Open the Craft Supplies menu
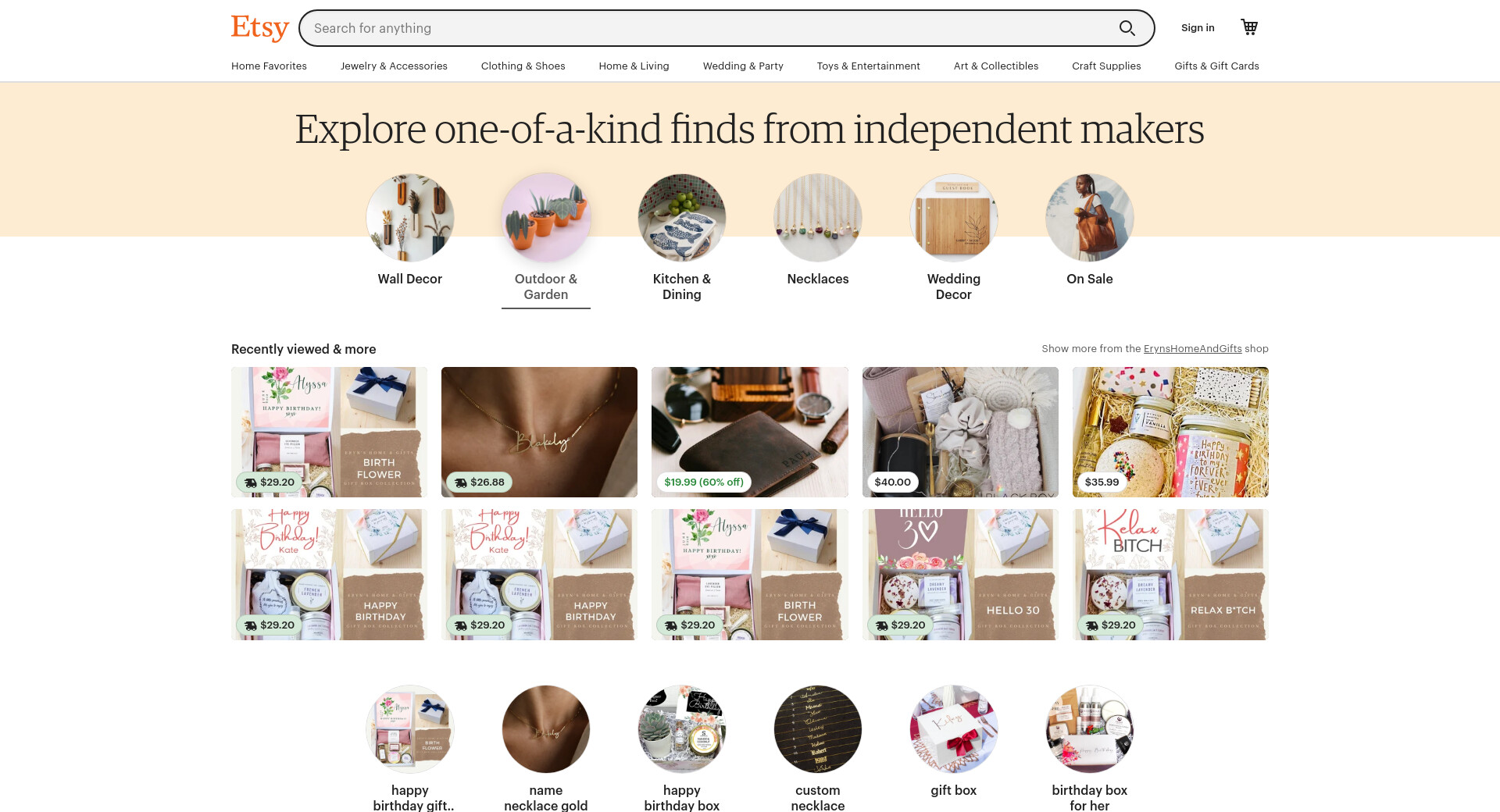The height and width of the screenshot is (812, 1500). [1106, 66]
